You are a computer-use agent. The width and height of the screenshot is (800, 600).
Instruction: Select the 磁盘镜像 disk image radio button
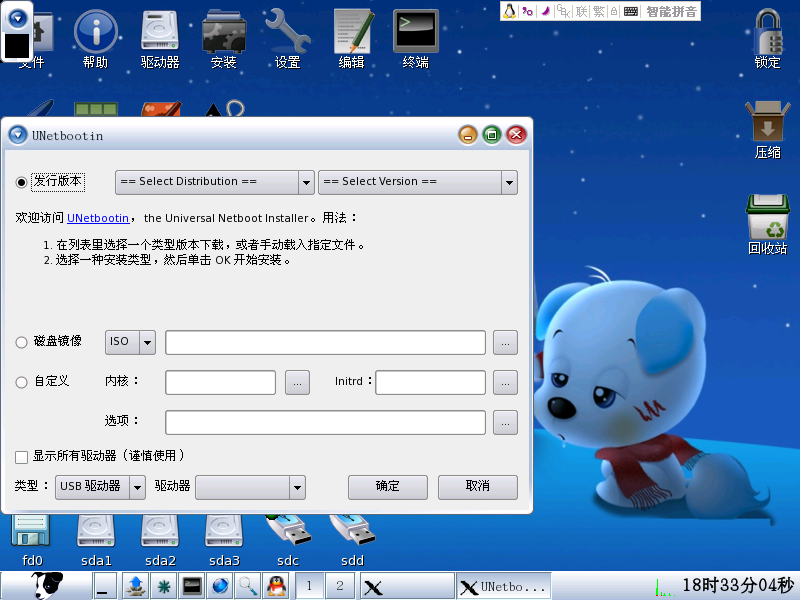21,342
